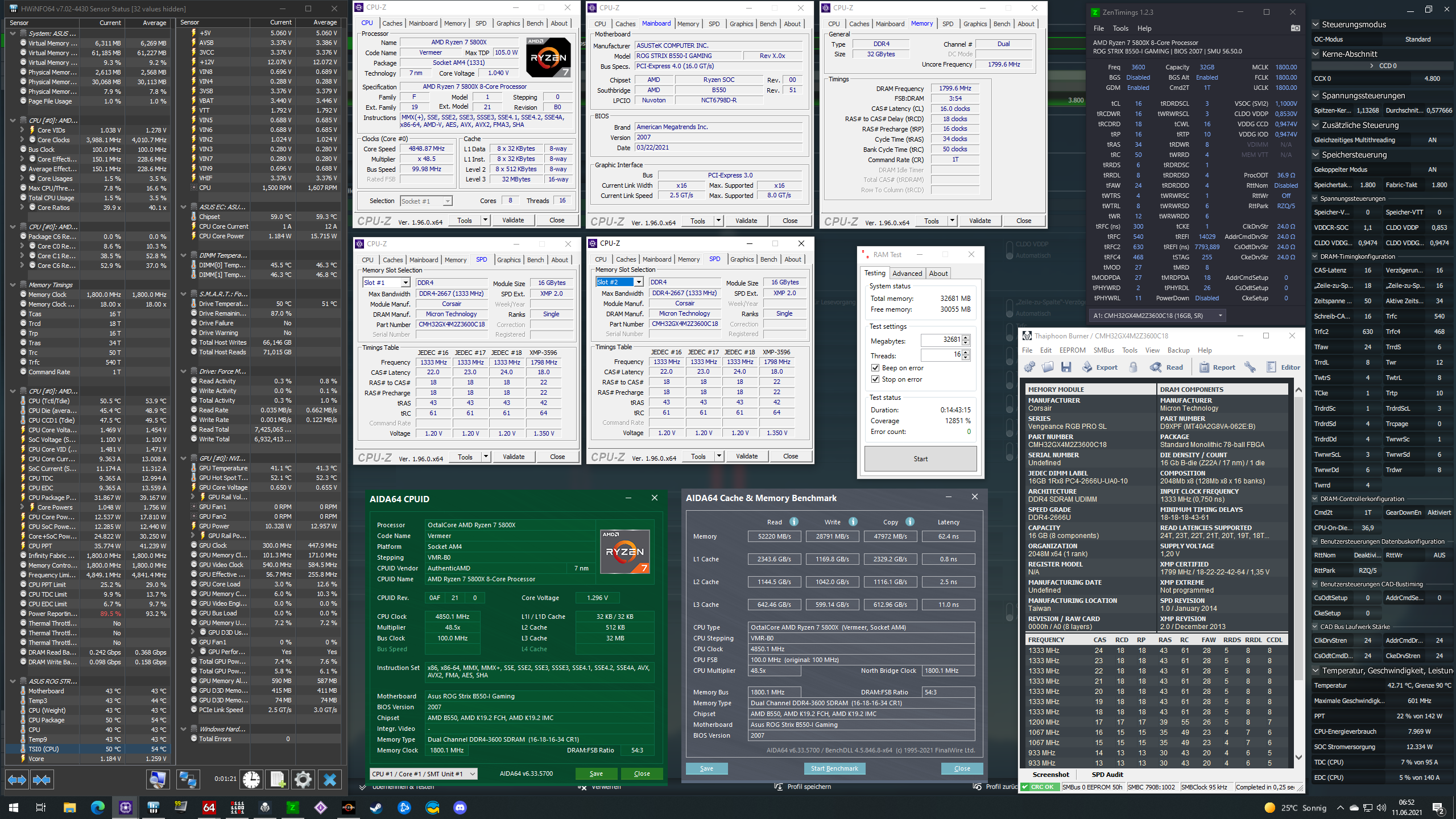Image resolution: width=1456 pixels, height=819 pixels.
Task: Open HWiNFO sensor settings gear icon
Action: click(x=303, y=779)
